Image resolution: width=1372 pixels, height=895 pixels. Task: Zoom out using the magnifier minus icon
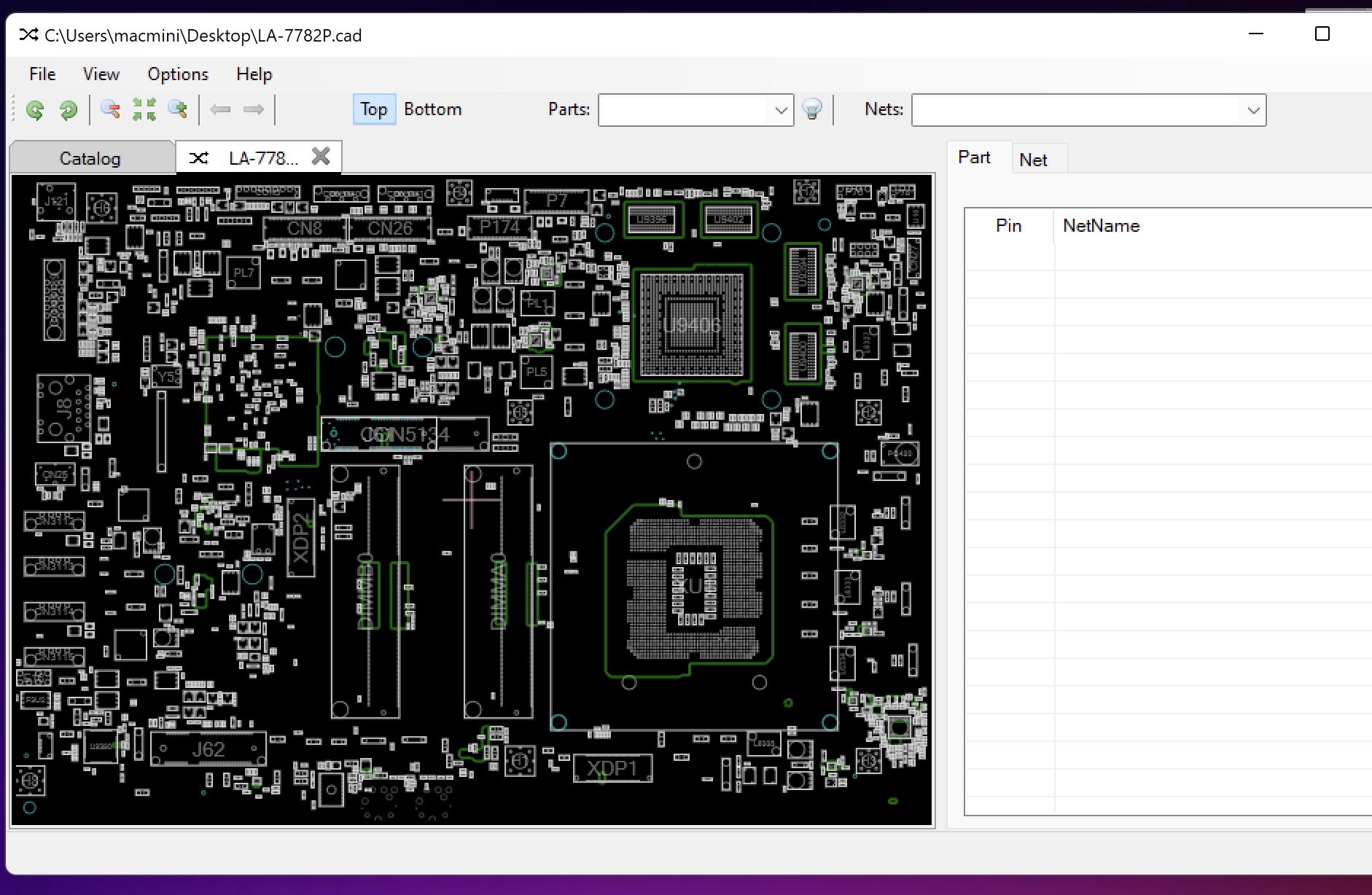tap(110, 109)
